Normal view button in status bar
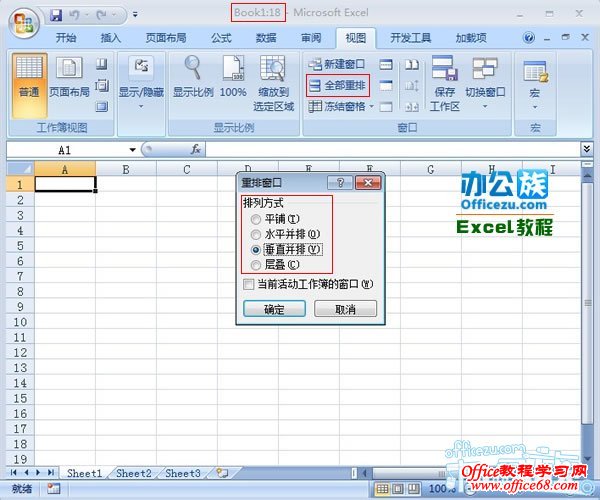 pos(382,489)
